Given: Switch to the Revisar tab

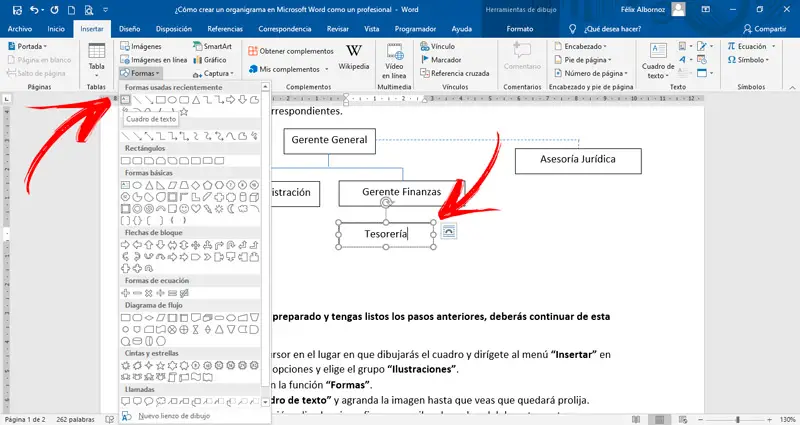Looking at the screenshot, I should (x=338, y=29).
